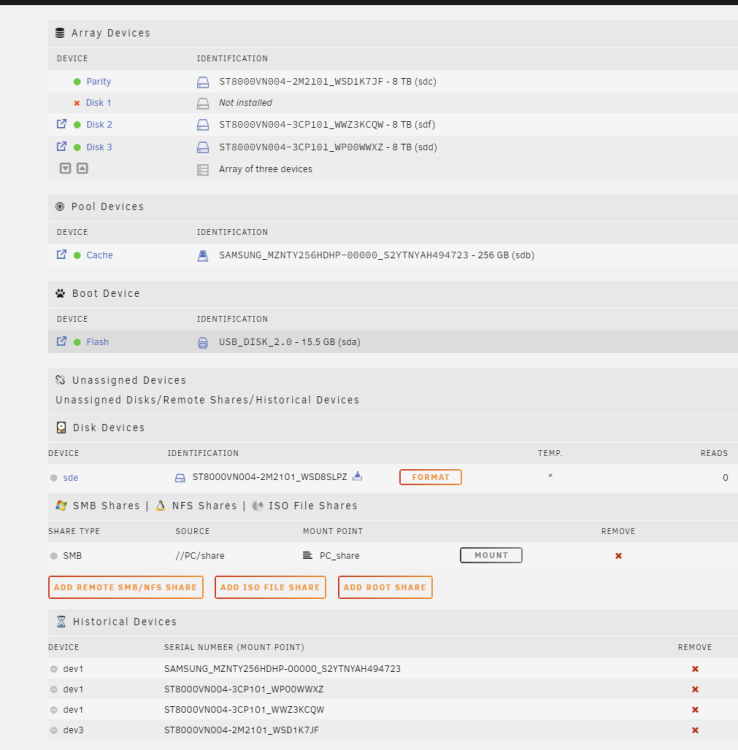Add a remote SMB/NFS share
The image size is (738, 750).
(x=126, y=587)
